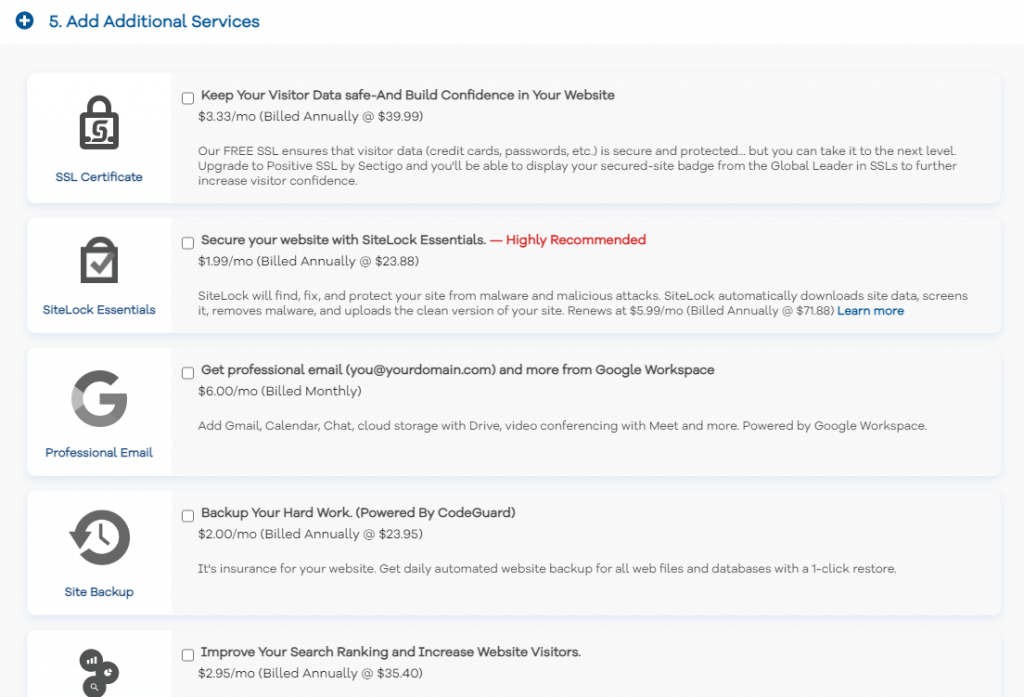Image resolution: width=1024 pixels, height=697 pixels.
Task: Click the SSL Certificate label
Action: tap(99, 177)
